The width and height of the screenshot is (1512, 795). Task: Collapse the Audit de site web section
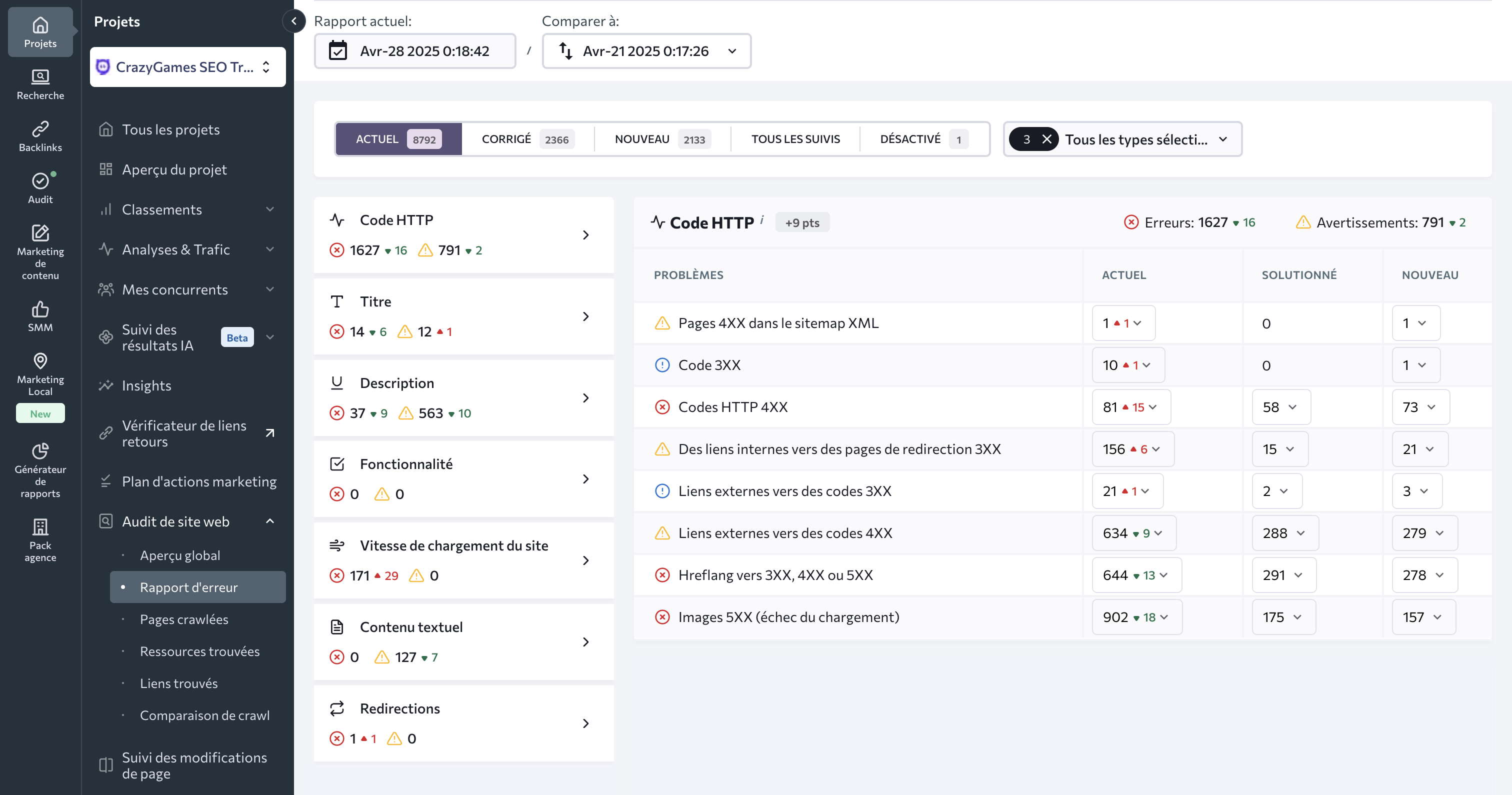(270, 521)
